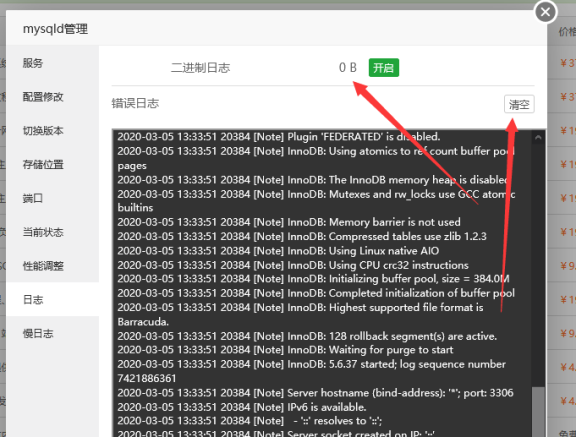Click the mysqld管理 dialog title
Image resolution: width=576 pixels, height=437 pixels.
55,29
